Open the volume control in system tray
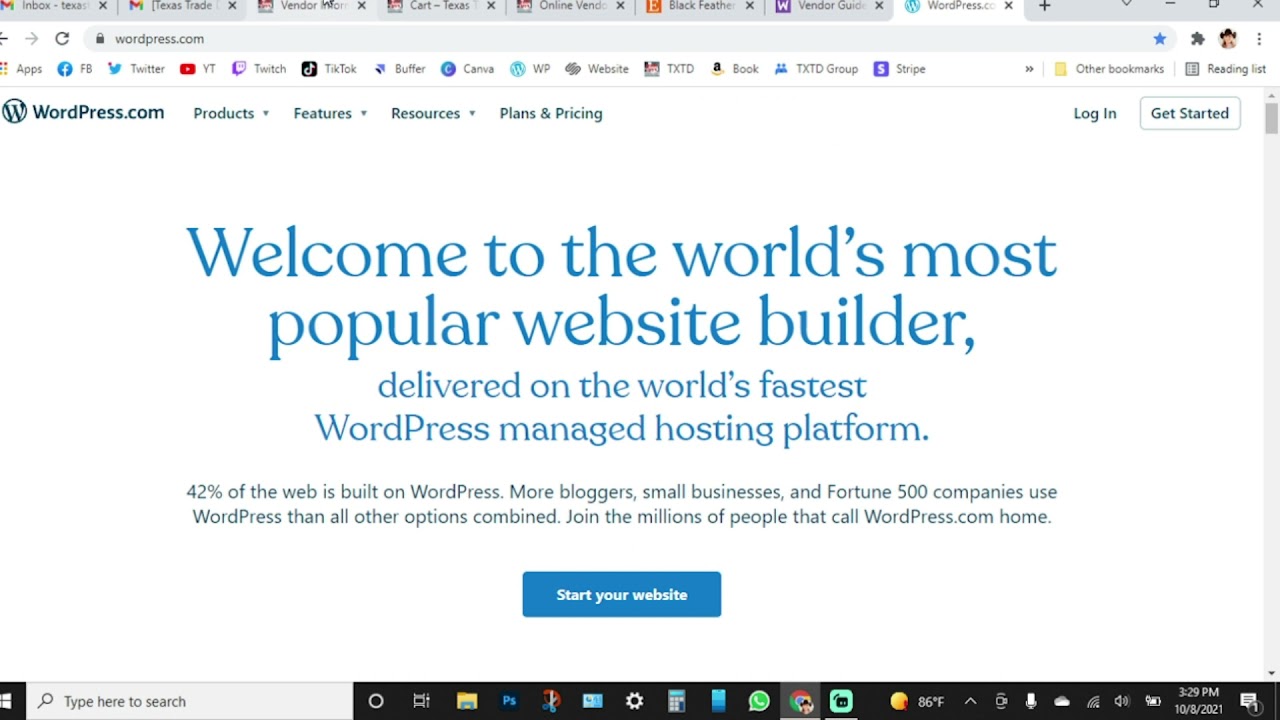The height and width of the screenshot is (720, 1280). (x=1122, y=701)
